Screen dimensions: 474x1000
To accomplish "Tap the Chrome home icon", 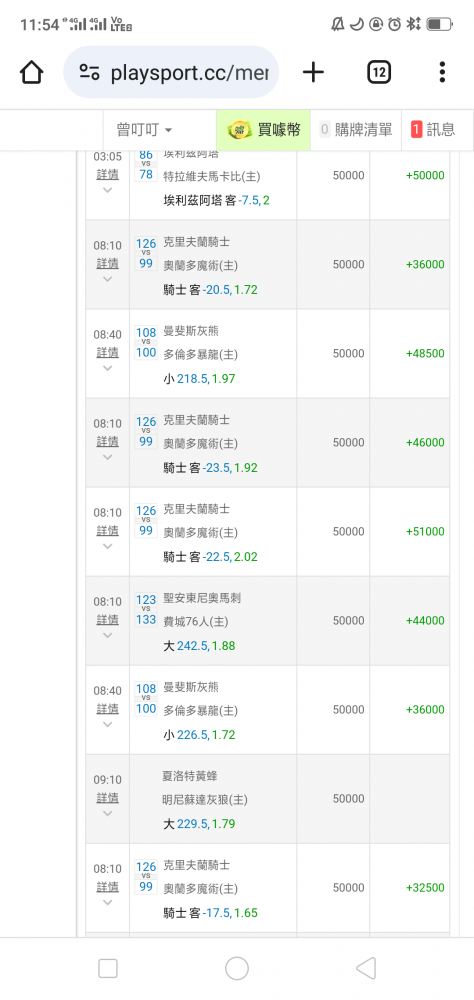I will coord(31,72).
